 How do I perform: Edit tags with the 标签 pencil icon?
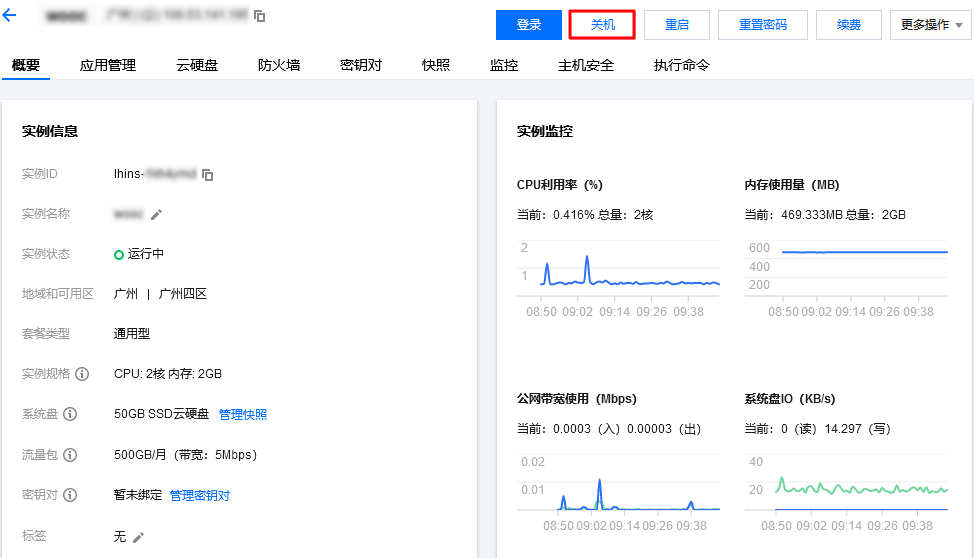point(138,537)
